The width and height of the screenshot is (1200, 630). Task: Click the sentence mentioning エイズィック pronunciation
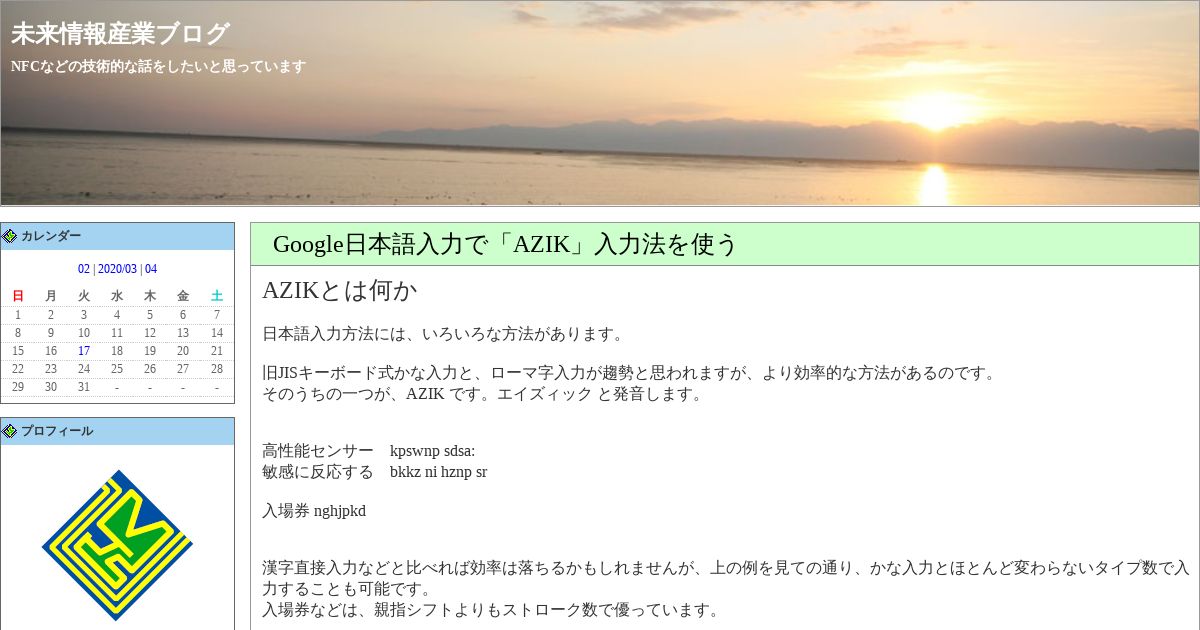pos(483,394)
